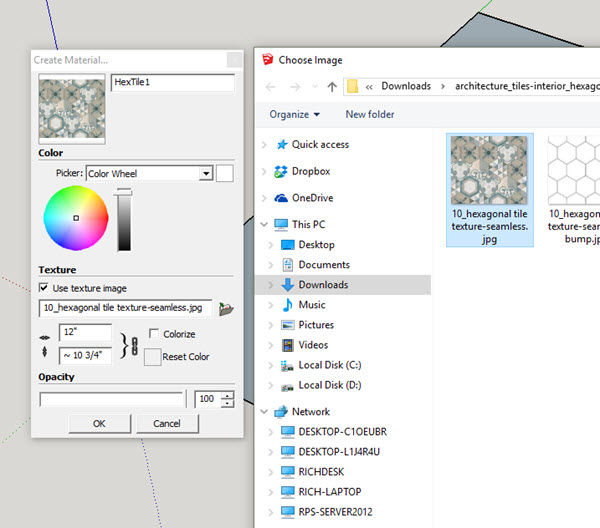
Task: Click the Reset Color swatch box
Action: 152,356
